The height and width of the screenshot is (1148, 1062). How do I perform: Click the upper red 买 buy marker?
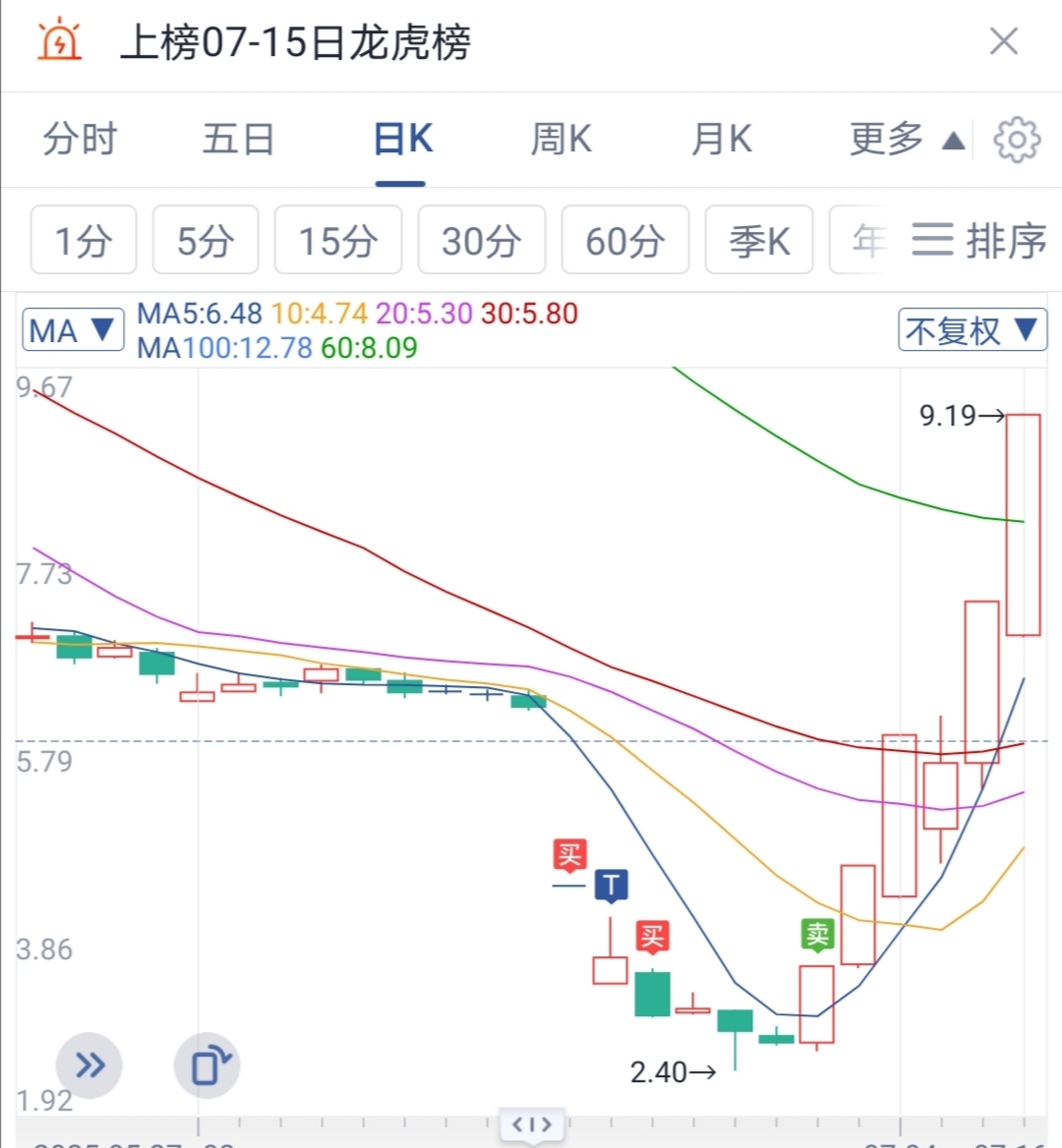pos(569,855)
